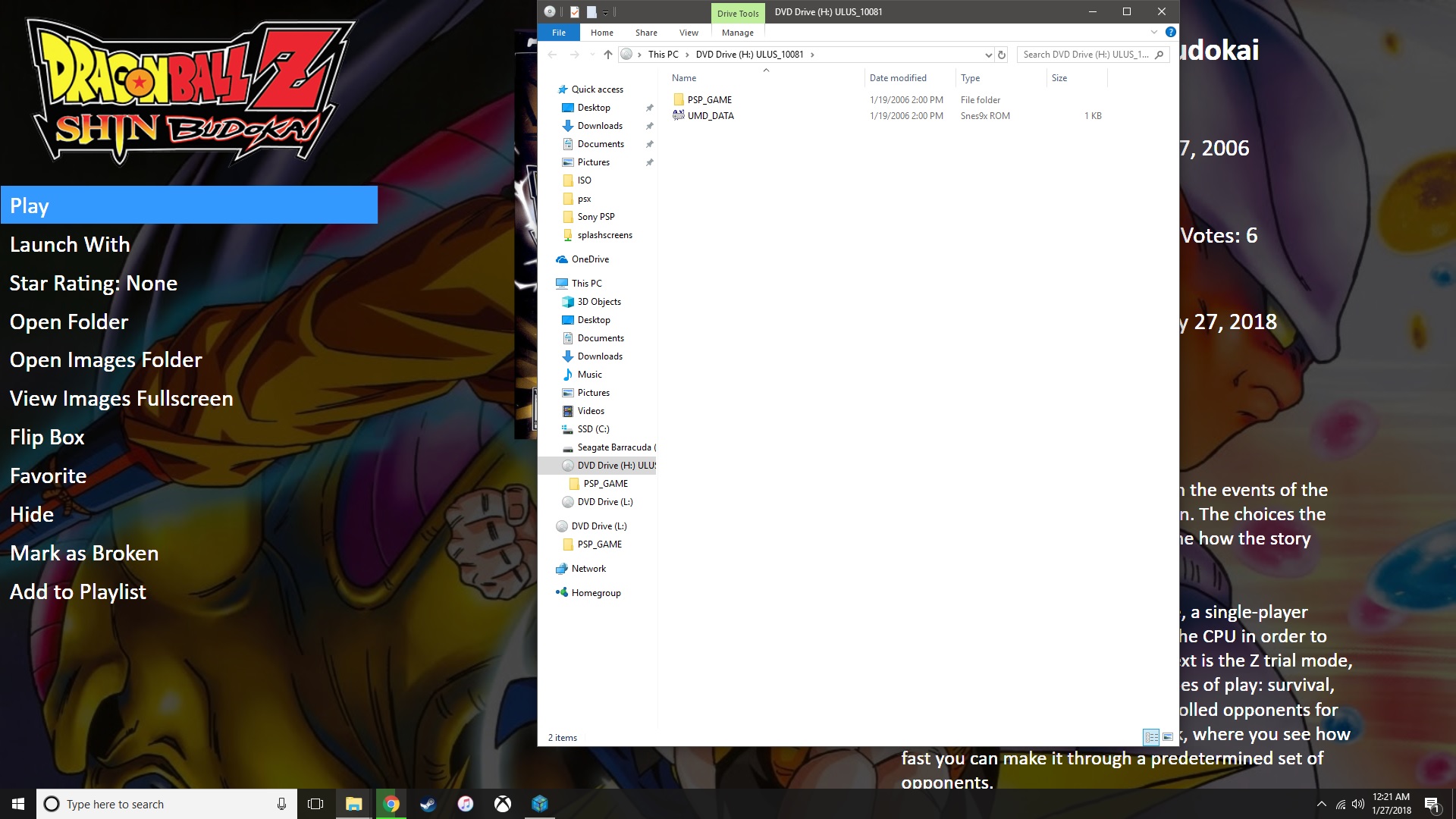The image size is (1456, 819).
Task: Switch to the View ribbon tab
Action: click(x=689, y=33)
